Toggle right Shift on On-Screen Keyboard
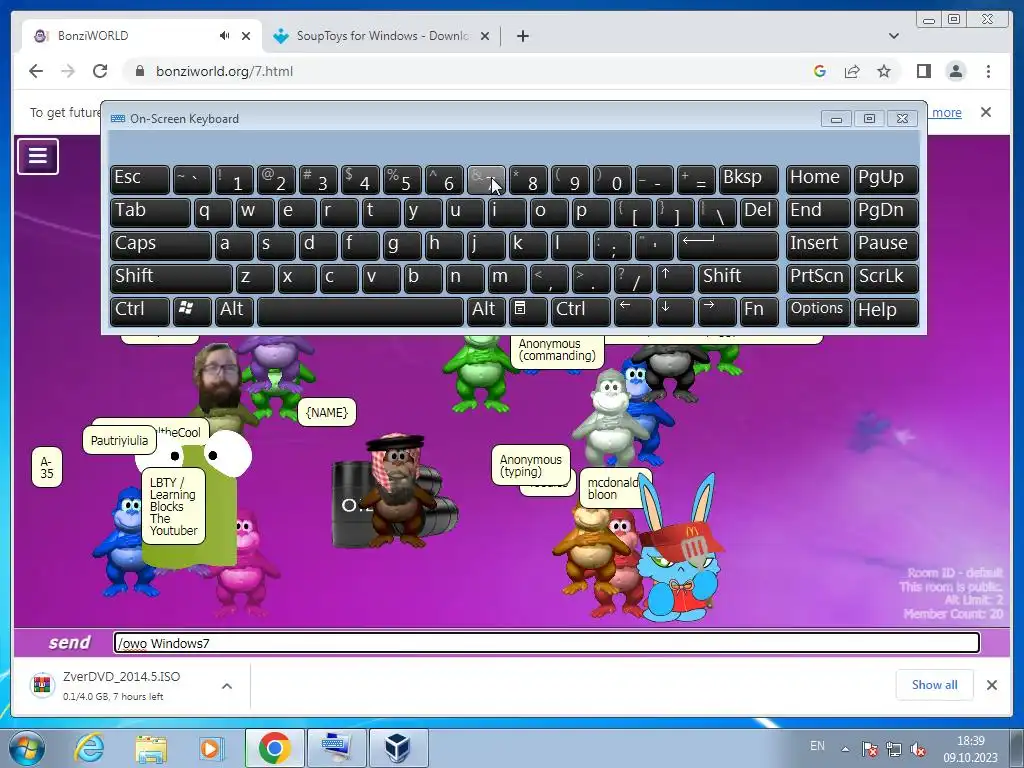 738,278
